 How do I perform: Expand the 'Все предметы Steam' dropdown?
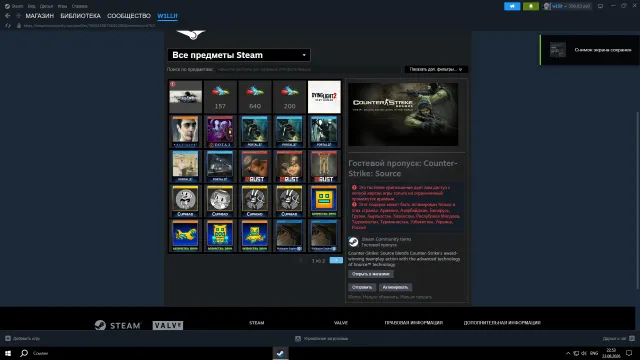(x=239, y=55)
